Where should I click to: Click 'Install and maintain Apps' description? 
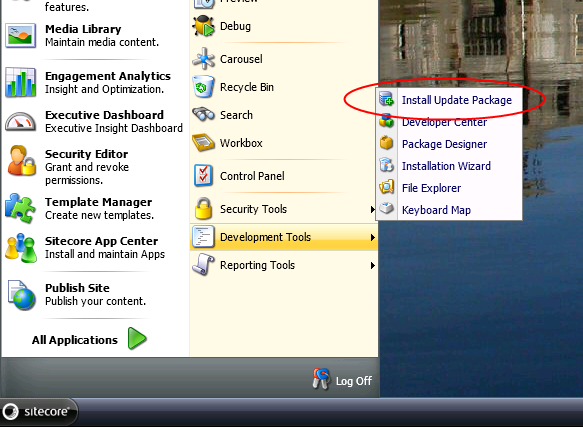tap(105, 254)
